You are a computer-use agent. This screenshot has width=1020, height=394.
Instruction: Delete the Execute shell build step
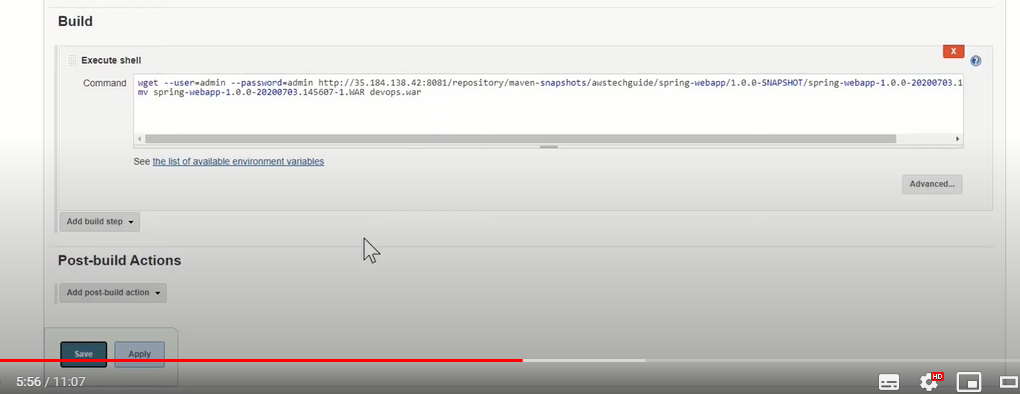pyautogui.click(x=953, y=51)
